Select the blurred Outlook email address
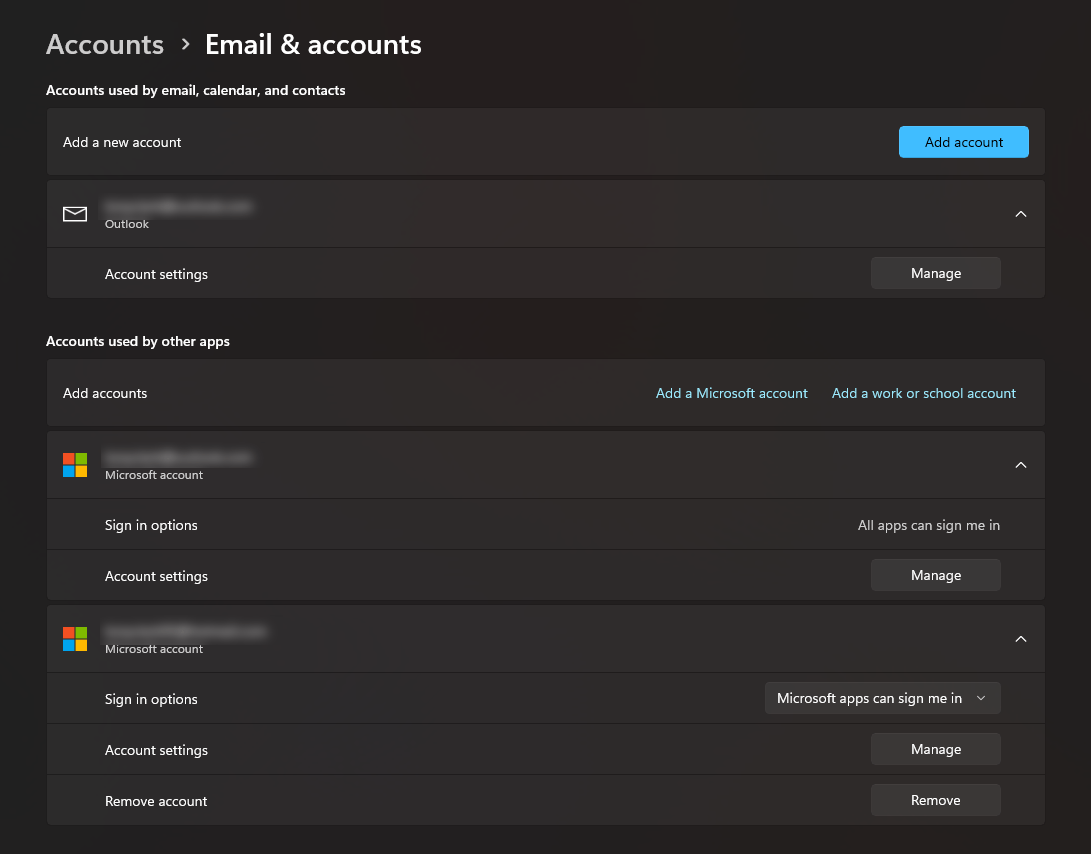Screen dimensions: 1091x854 coord(178,206)
